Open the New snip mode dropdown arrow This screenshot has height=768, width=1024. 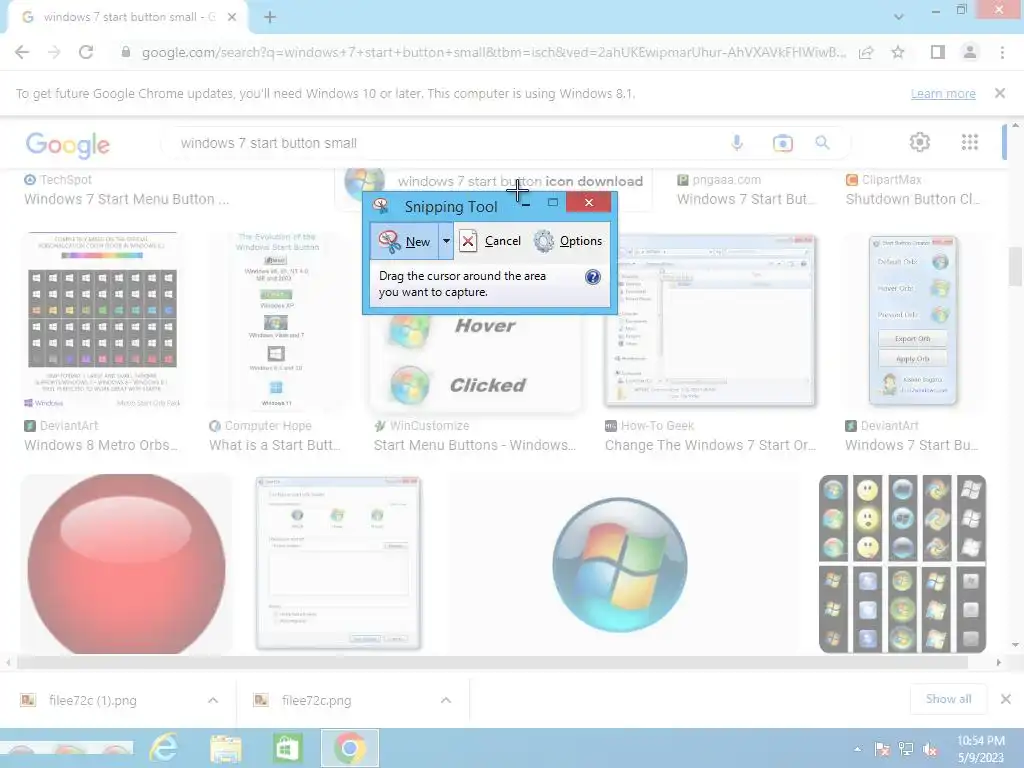(446, 241)
